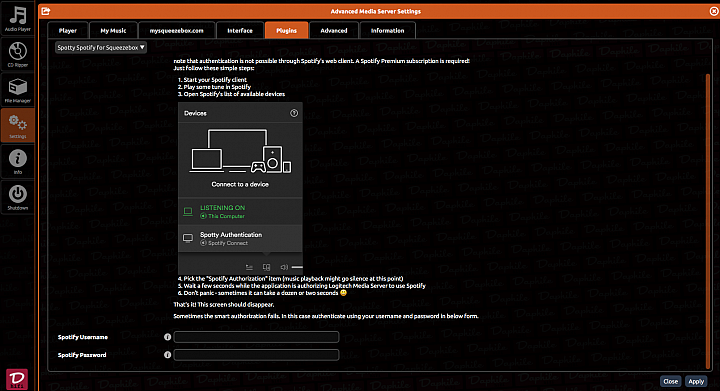Click the Daphile logo icon
Image resolution: width=720 pixels, height=391 pixels.
coord(17,380)
